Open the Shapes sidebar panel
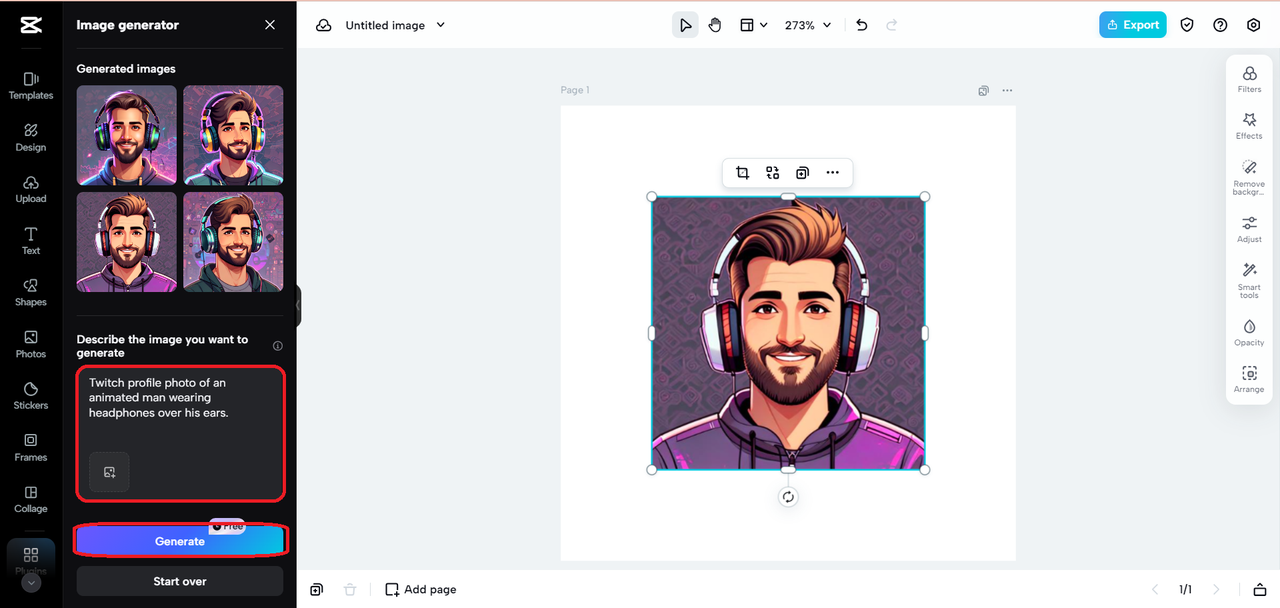This screenshot has height=608, width=1280. [x=31, y=293]
